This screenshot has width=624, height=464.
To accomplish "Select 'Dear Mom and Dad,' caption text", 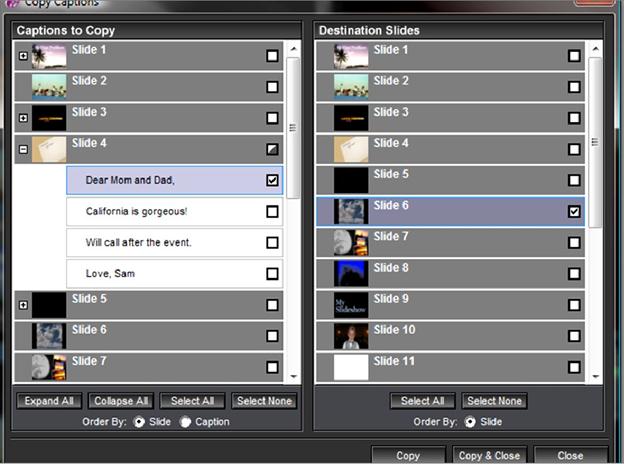I will click(x=130, y=180).
